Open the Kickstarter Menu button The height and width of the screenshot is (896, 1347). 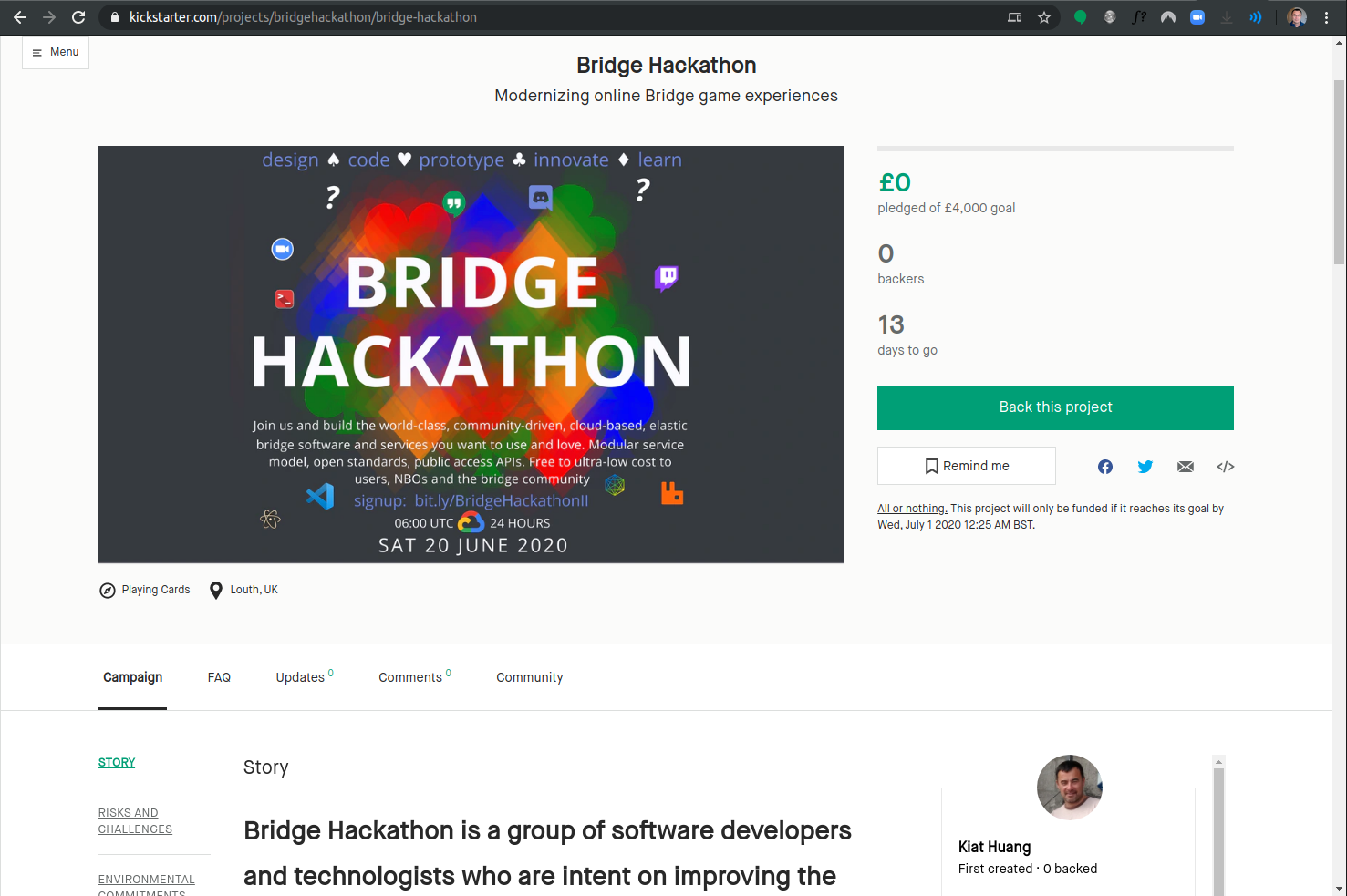coord(56,52)
